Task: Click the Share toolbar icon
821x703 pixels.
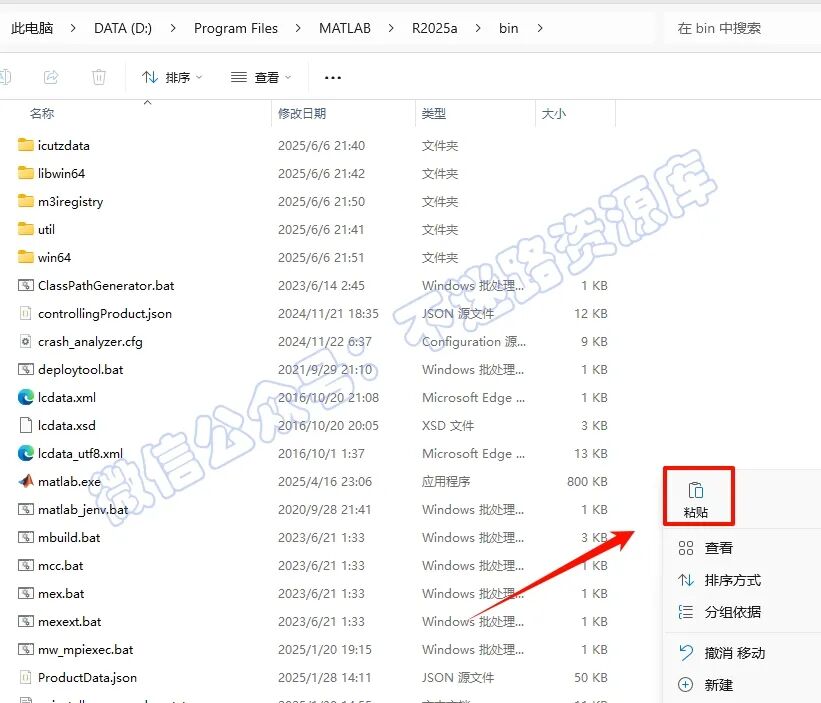Action: point(51,77)
